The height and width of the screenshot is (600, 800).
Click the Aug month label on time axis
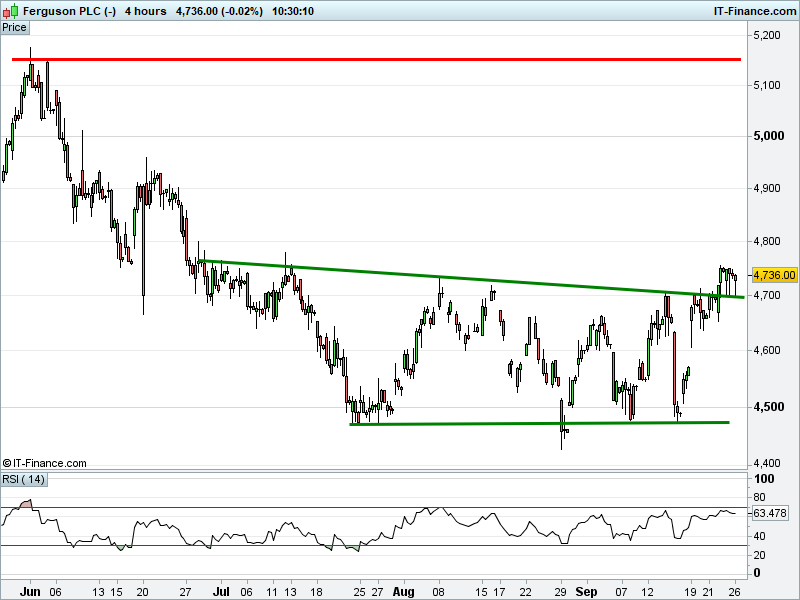click(404, 592)
